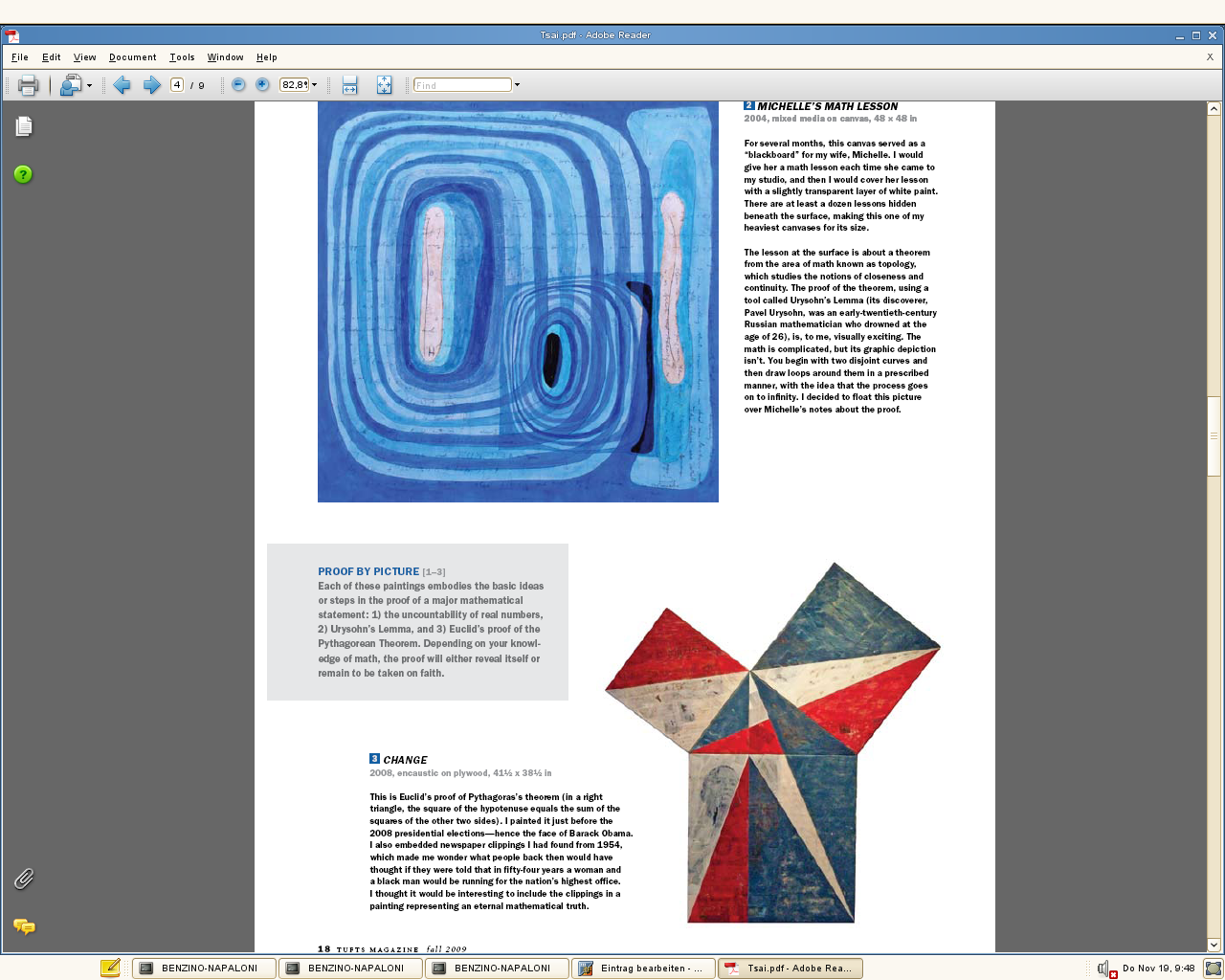Open the Tools menu

point(182,57)
